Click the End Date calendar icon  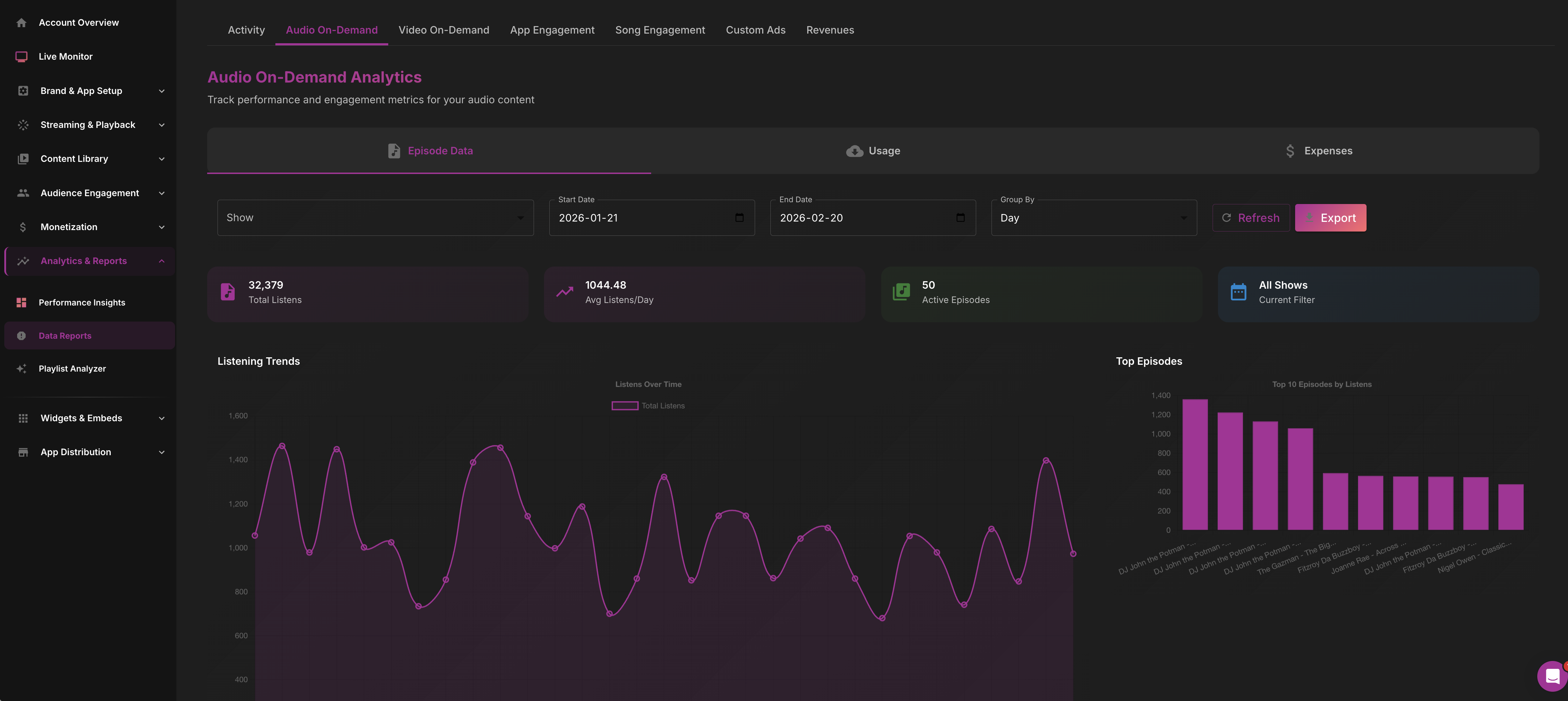960,218
